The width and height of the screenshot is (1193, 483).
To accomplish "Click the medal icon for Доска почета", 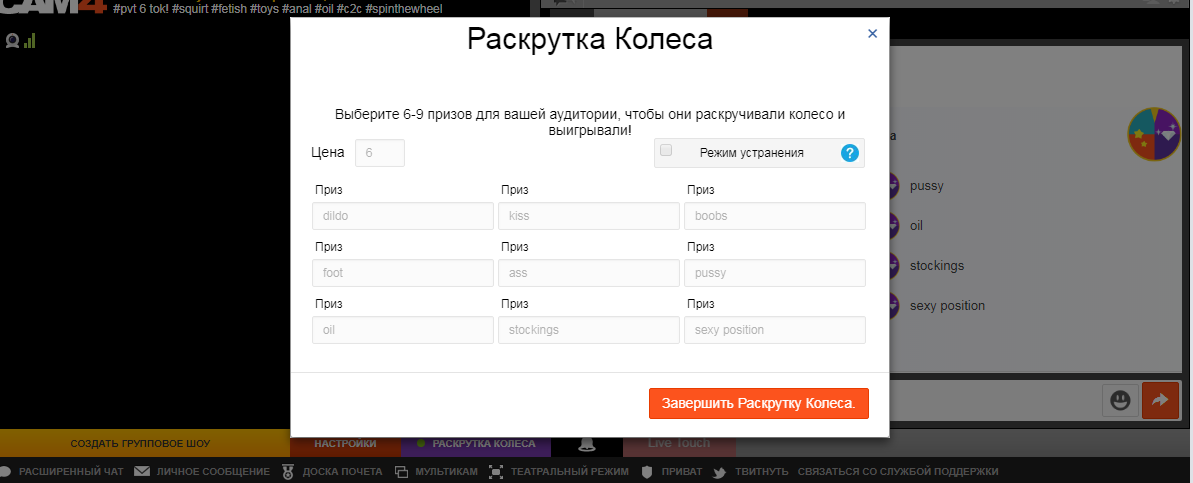I will (x=288, y=471).
